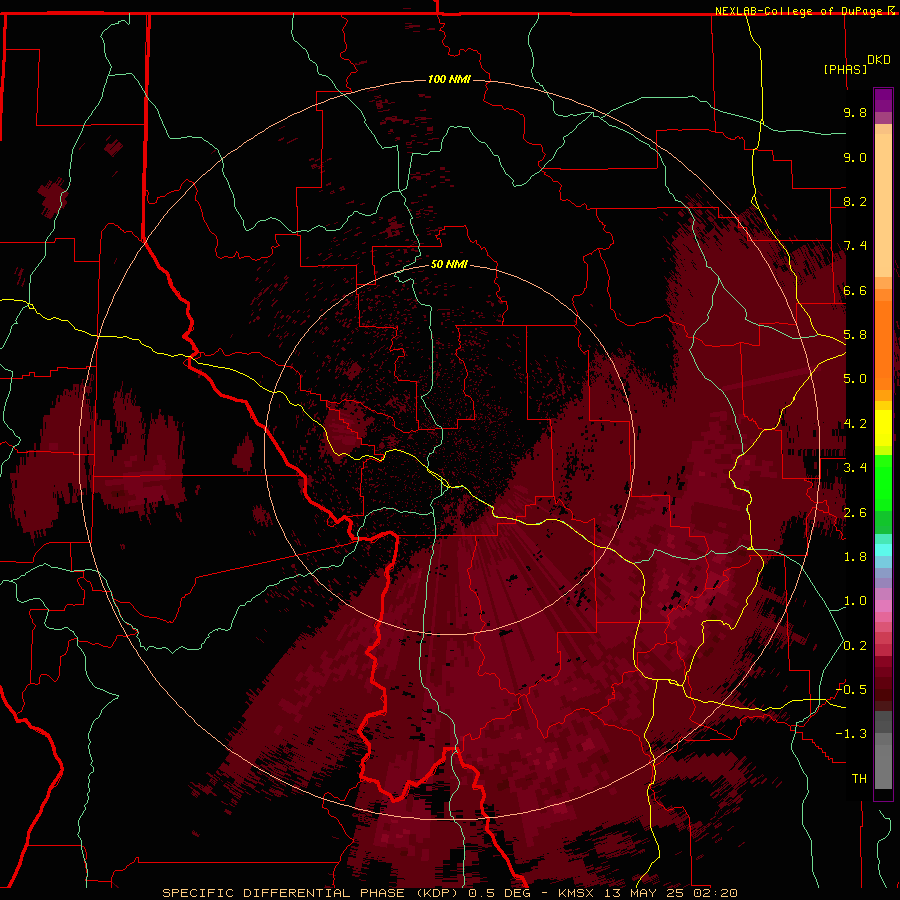Click the cyan segment of the color bar
This screenshot has width=900, height=900.
[883, 549]
